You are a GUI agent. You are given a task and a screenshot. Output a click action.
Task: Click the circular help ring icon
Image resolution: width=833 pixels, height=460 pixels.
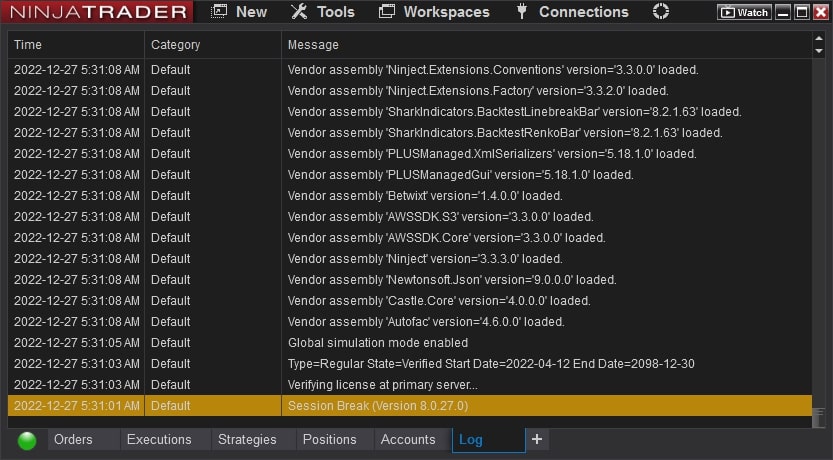point(661,11)
